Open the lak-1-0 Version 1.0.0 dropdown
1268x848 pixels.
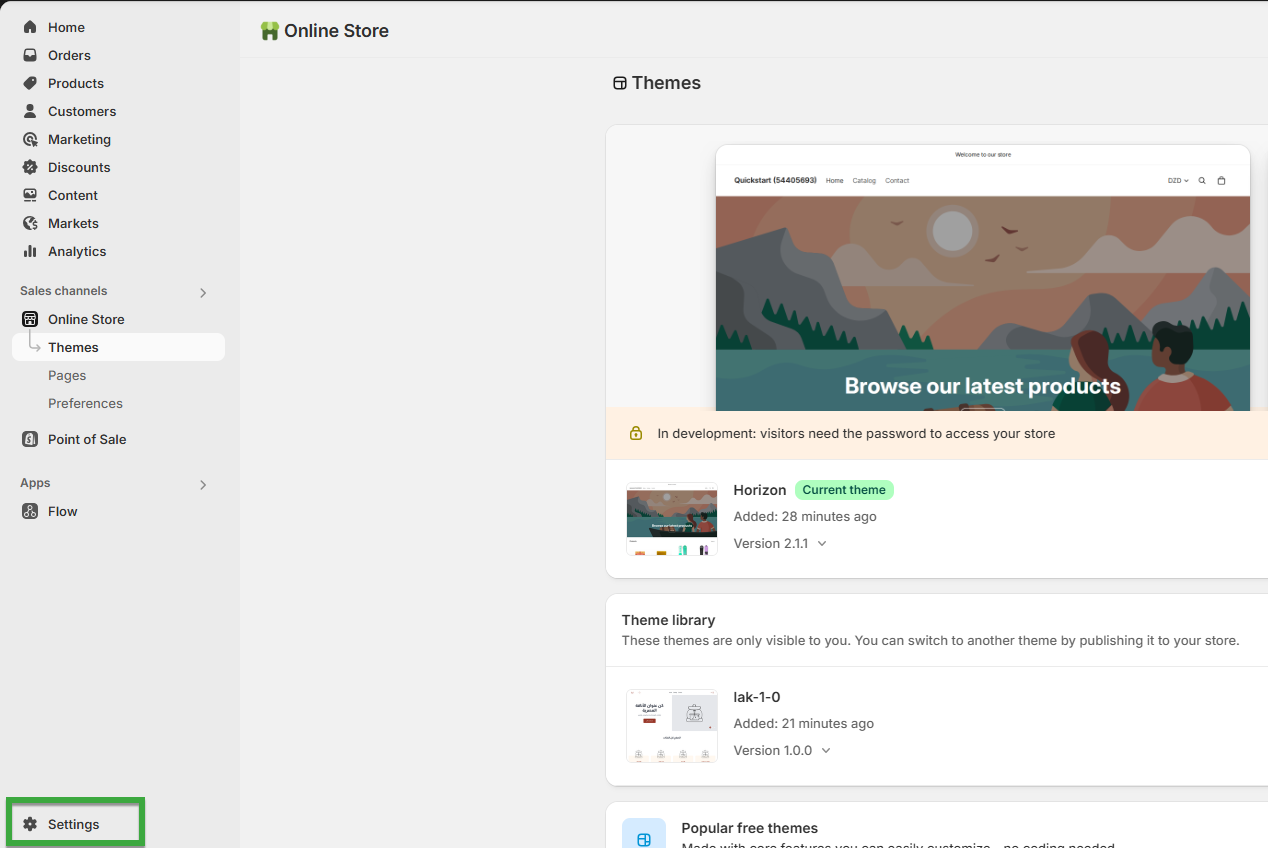point(782,750)
